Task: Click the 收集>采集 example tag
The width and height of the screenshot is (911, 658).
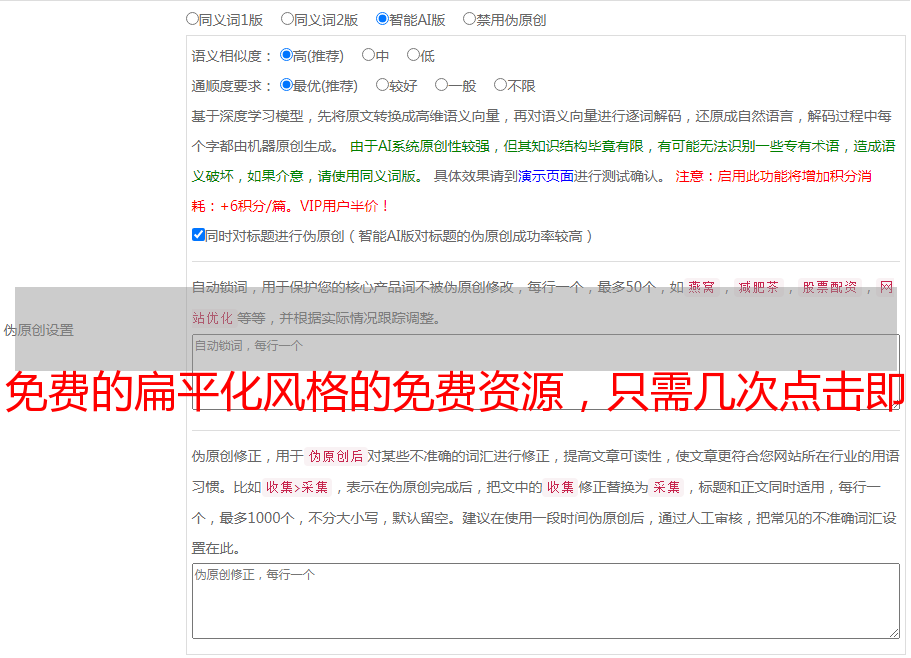Action: [297, 488]
